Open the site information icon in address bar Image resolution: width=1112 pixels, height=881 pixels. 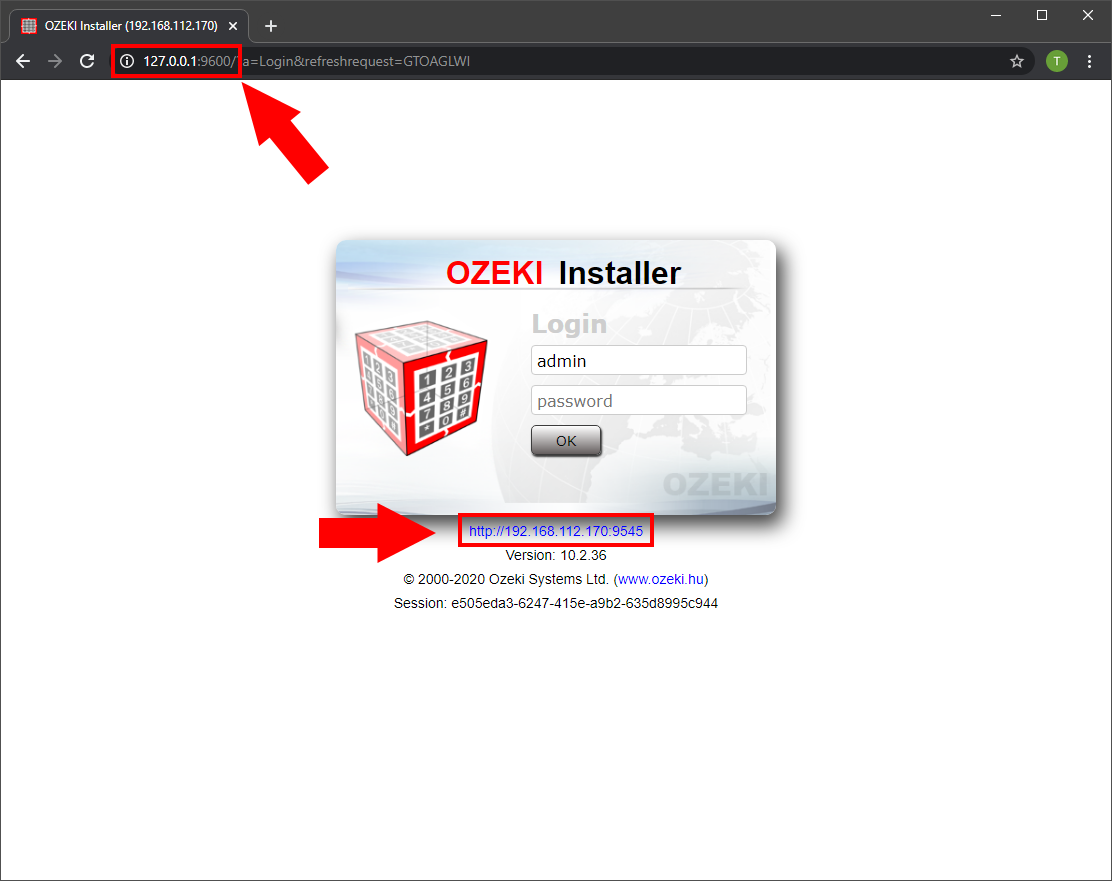[x=127, y=61]
